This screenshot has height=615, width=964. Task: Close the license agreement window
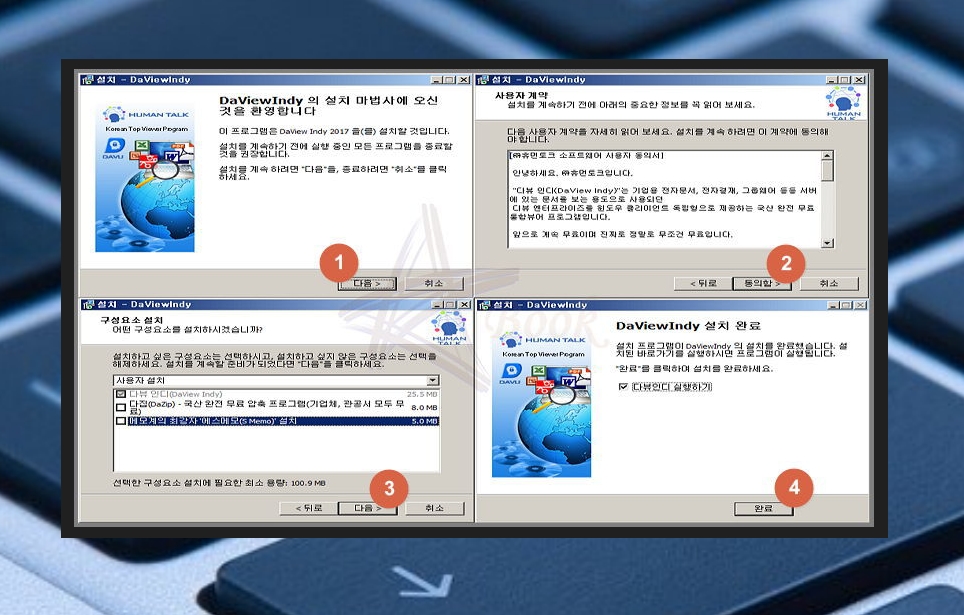point(859,80)
